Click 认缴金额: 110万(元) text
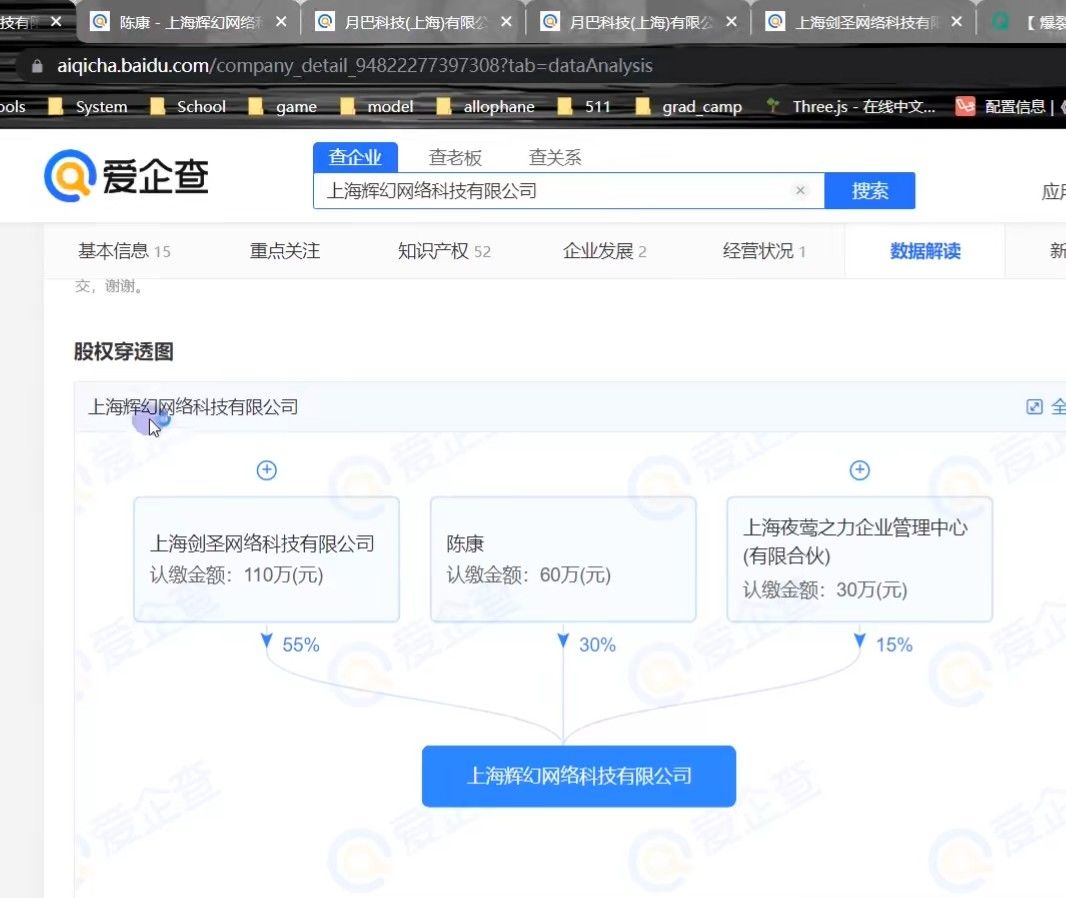The width and height of the screenshot is (1066, 898). [237, 575]
